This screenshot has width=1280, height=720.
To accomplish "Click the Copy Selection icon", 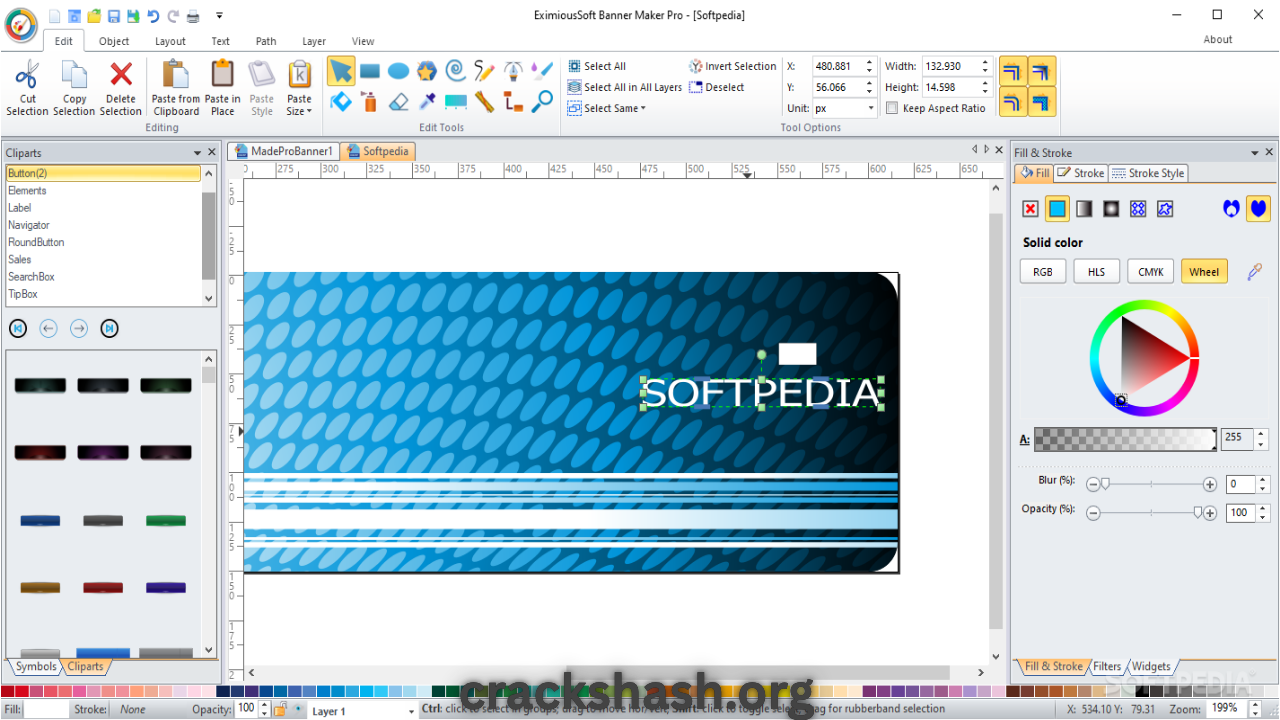I will click(x=74, y=75).
